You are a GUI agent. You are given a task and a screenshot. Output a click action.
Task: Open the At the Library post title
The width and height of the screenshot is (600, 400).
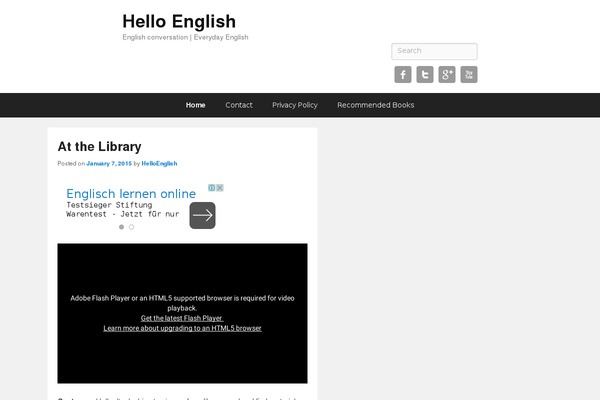pos(99,147)
